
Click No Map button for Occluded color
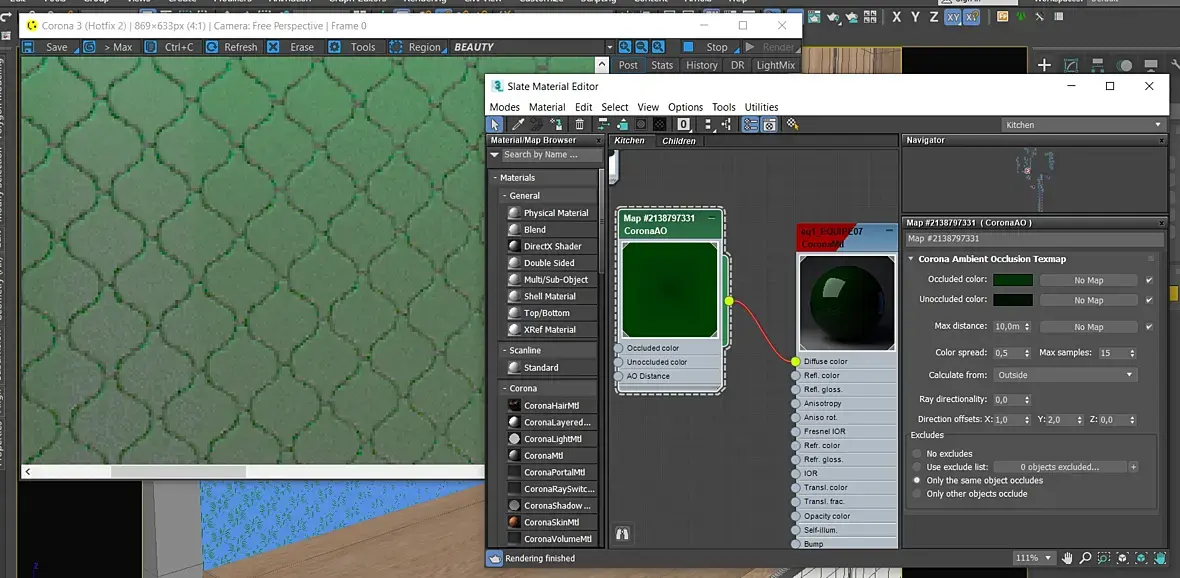click(x=1088, y=280)
